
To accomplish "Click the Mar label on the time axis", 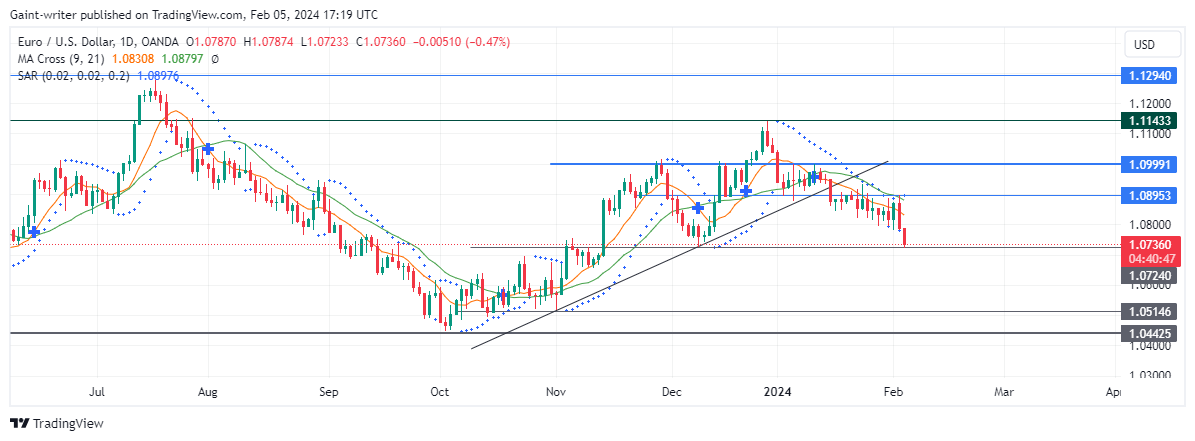I will coord(1004,391).
